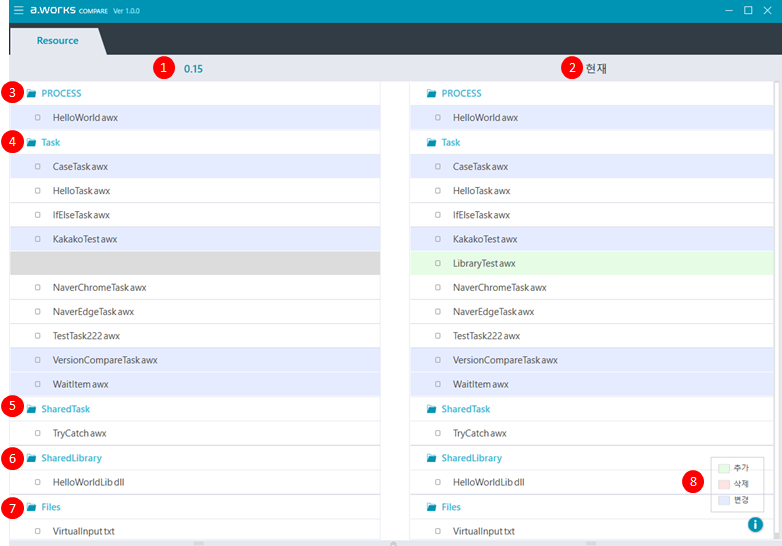Image resolution: width=782 pixels, height=546 pixels.
Task: Click SharedTask folder icon in 현재 panel
Action: coord(432,410)
